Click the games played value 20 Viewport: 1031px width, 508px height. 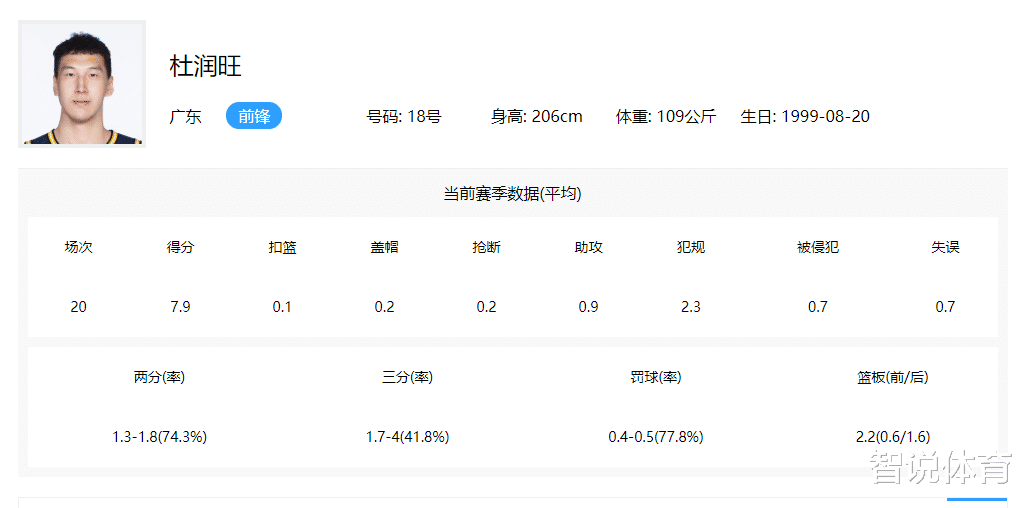[x=78, y=307]
